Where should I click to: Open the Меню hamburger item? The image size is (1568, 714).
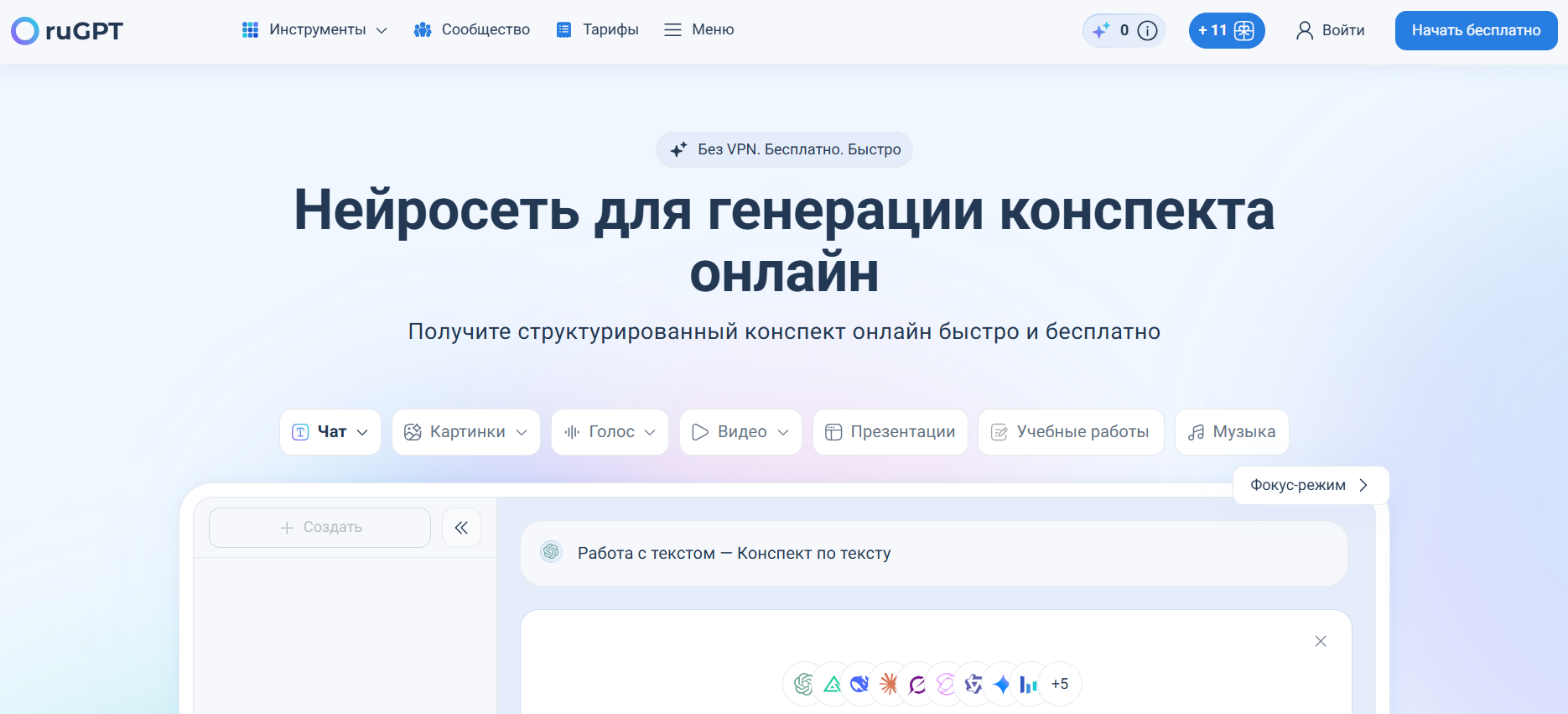click(698, 30)
